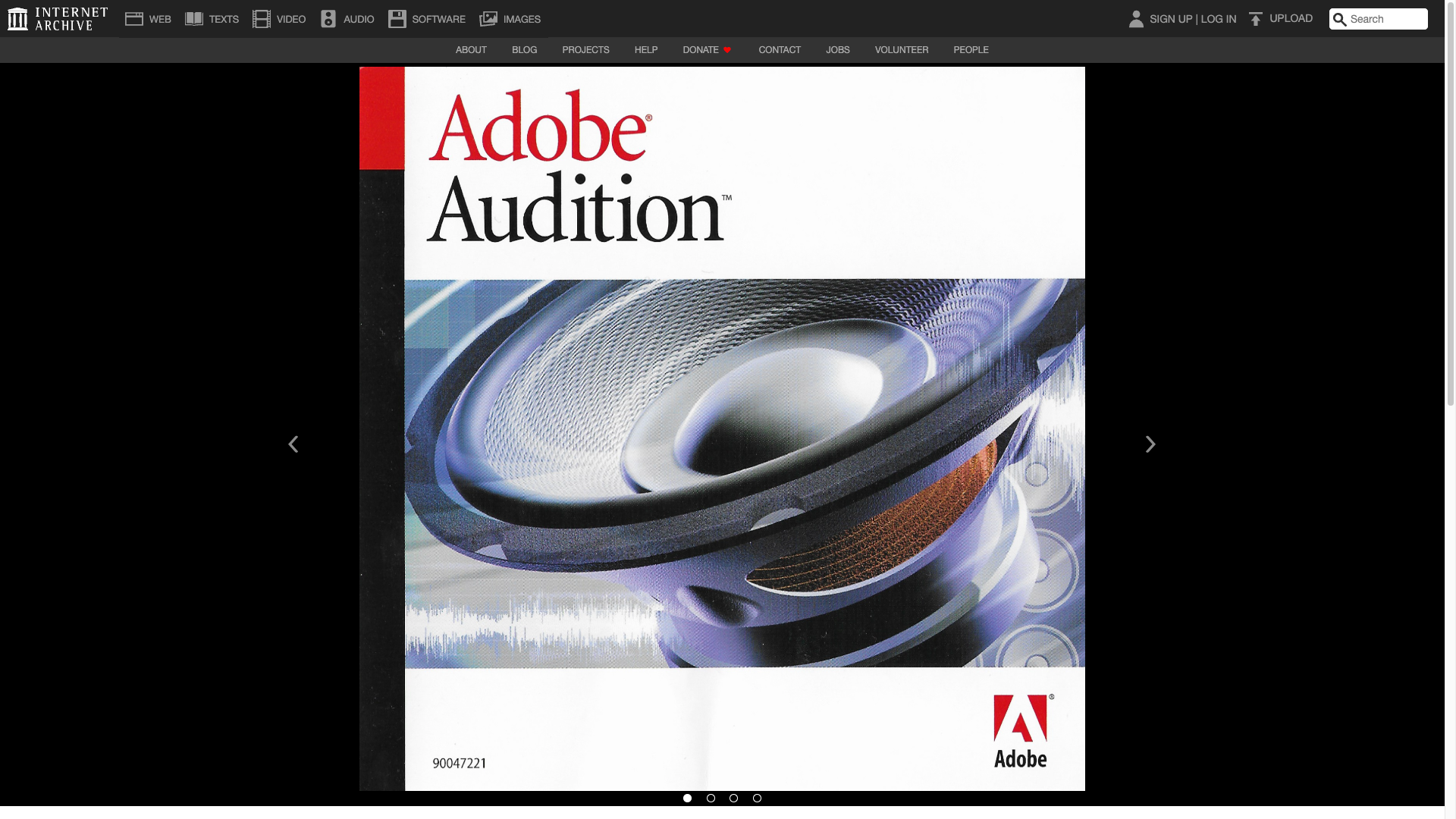Open the Donate menu with heart
1456x819 pixels.
(x=707, y=50)
